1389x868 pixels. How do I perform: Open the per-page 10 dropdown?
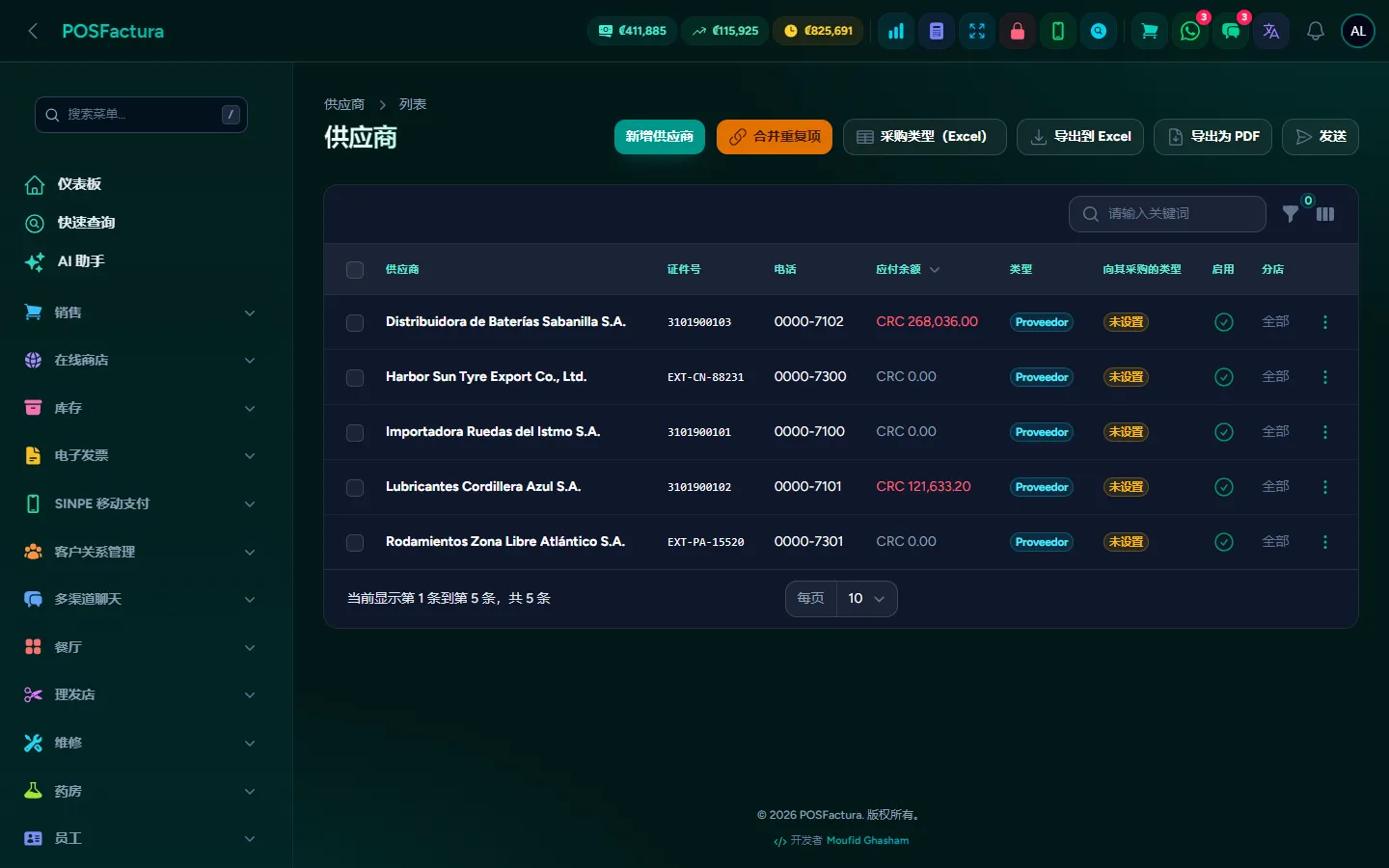pos(866,599)
